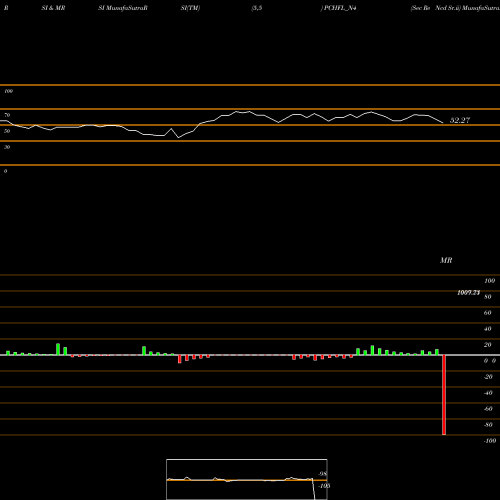The height and width of the screenshot is (500, 500).
Task: Click the MR axis label -40
Action: coord(488,393)
